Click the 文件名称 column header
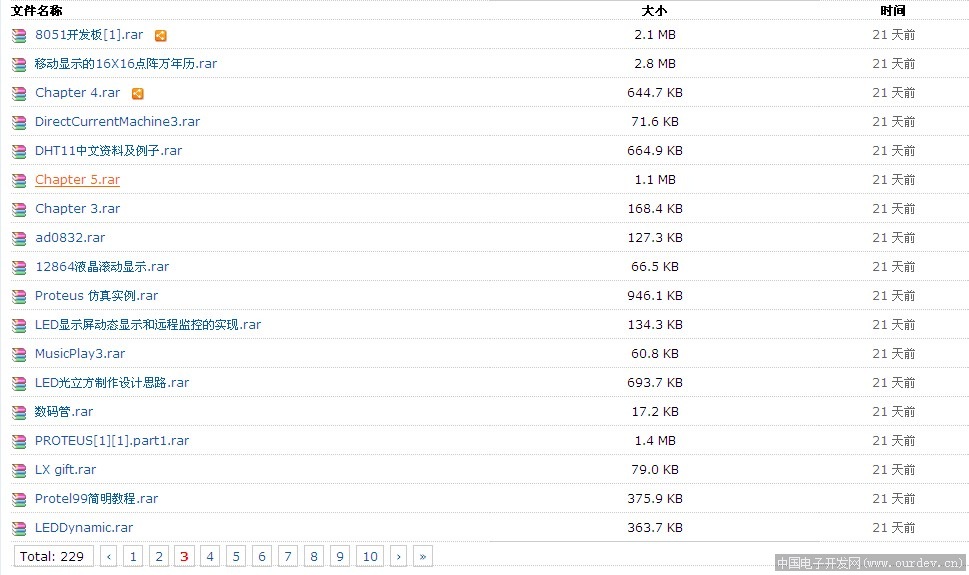Image resolution: width=969 pixels, height=575 pixels. click(36, 11)
